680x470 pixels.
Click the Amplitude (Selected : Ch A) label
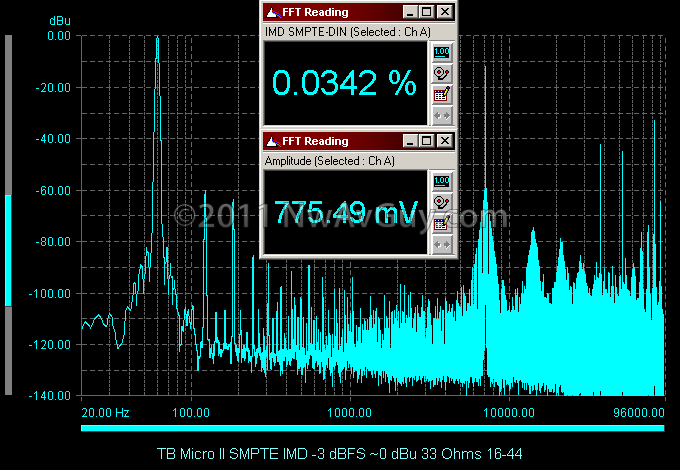330,161
